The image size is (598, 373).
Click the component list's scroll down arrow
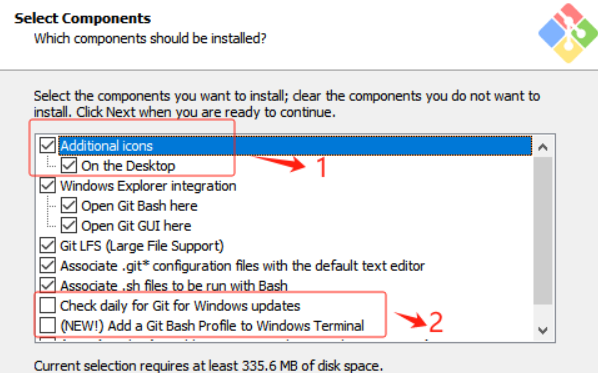click(543, 330)
